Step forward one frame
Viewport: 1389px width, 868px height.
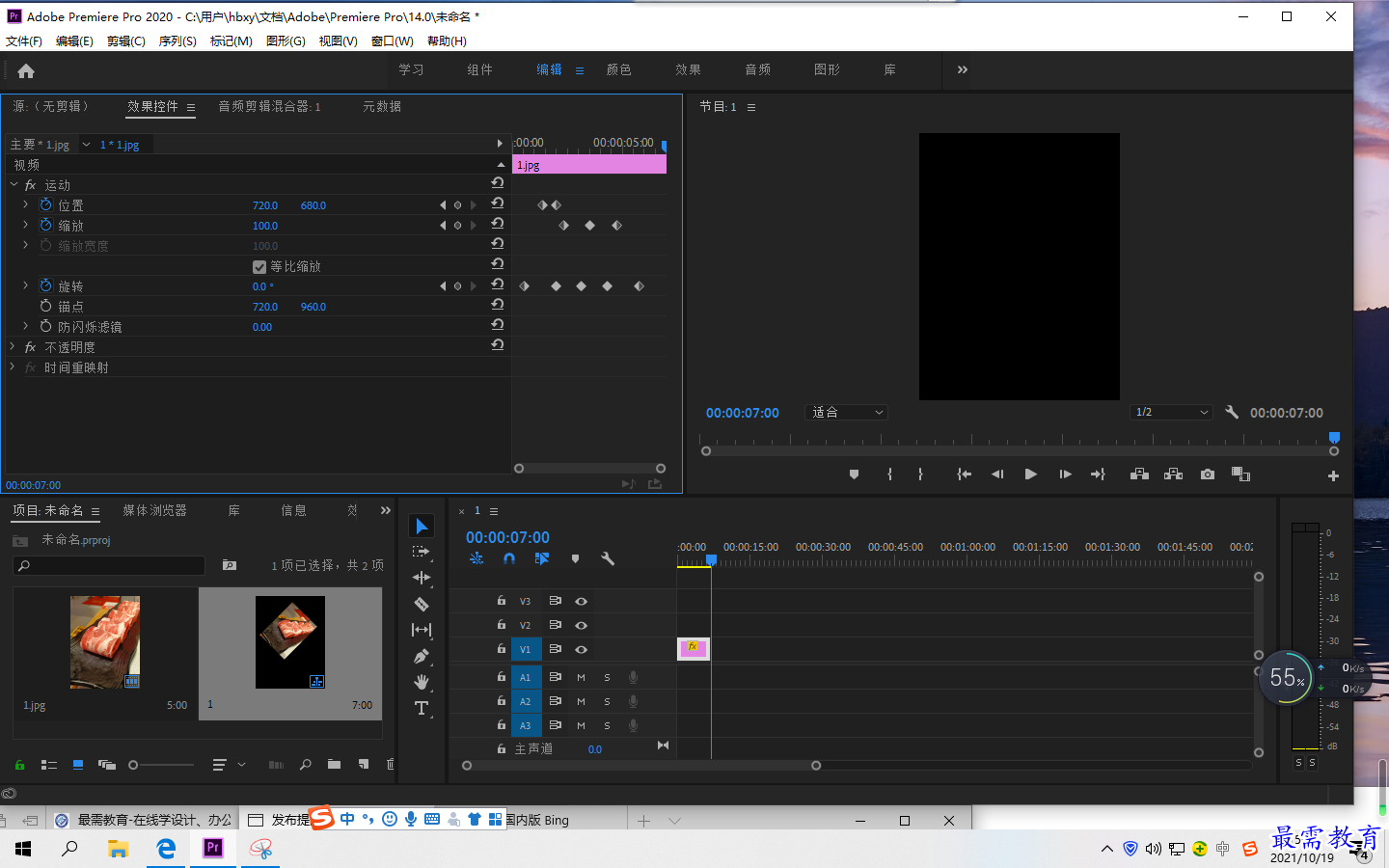1065,475
